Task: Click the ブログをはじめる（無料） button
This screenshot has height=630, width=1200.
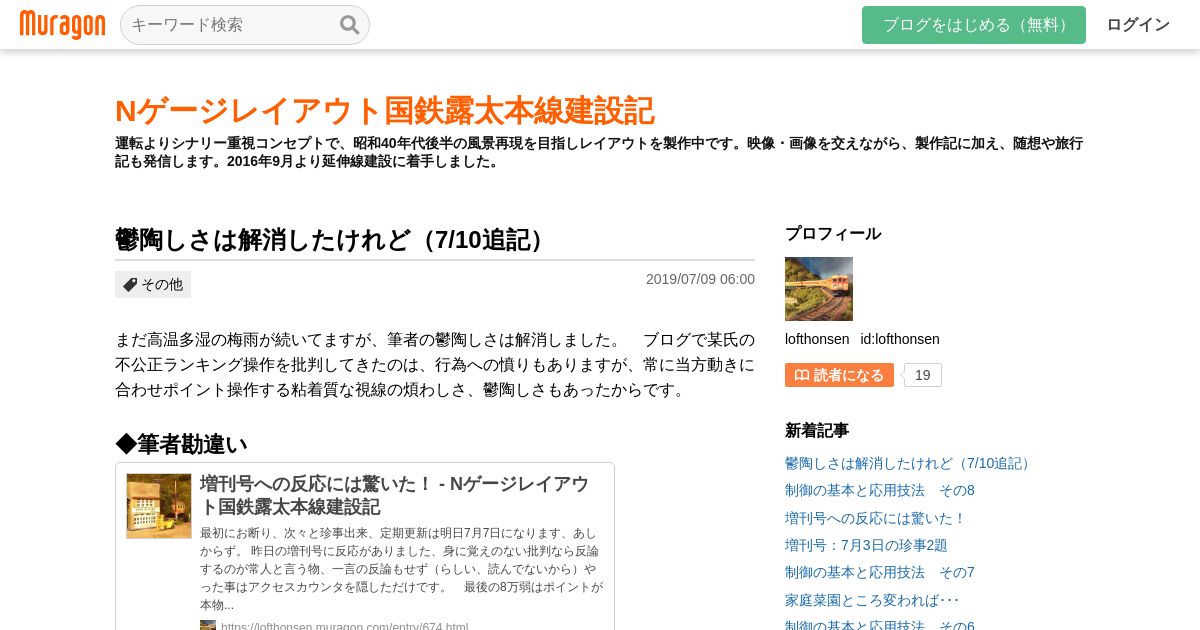Action: 974,25
